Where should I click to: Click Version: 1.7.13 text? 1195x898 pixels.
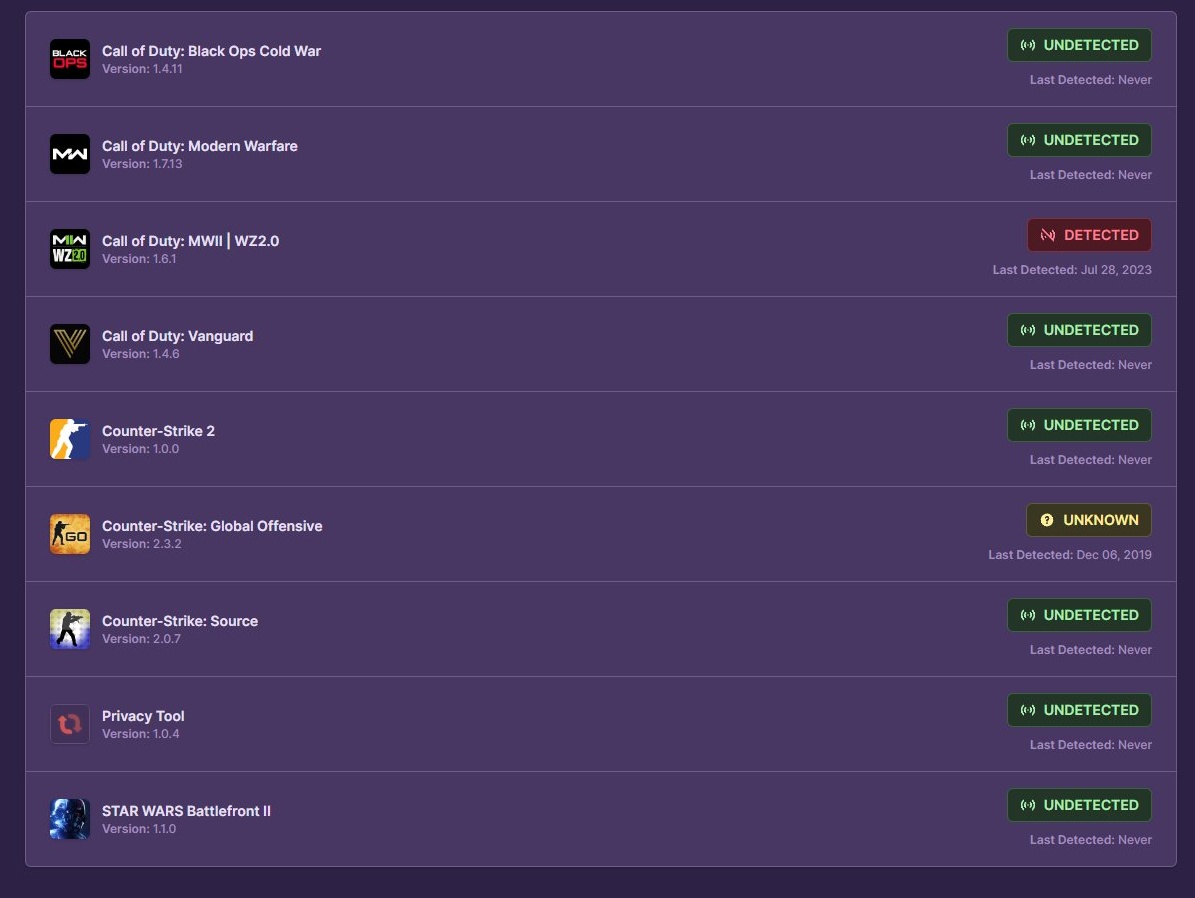coord(143,164)
